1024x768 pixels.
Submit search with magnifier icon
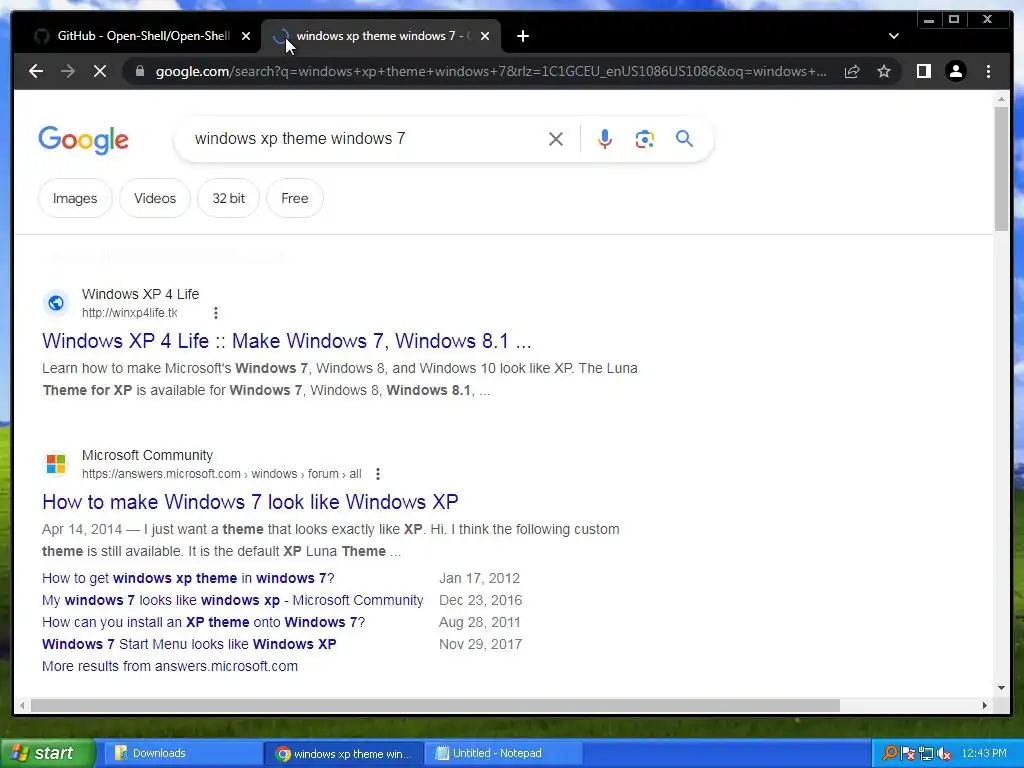[x=684, y=138]
